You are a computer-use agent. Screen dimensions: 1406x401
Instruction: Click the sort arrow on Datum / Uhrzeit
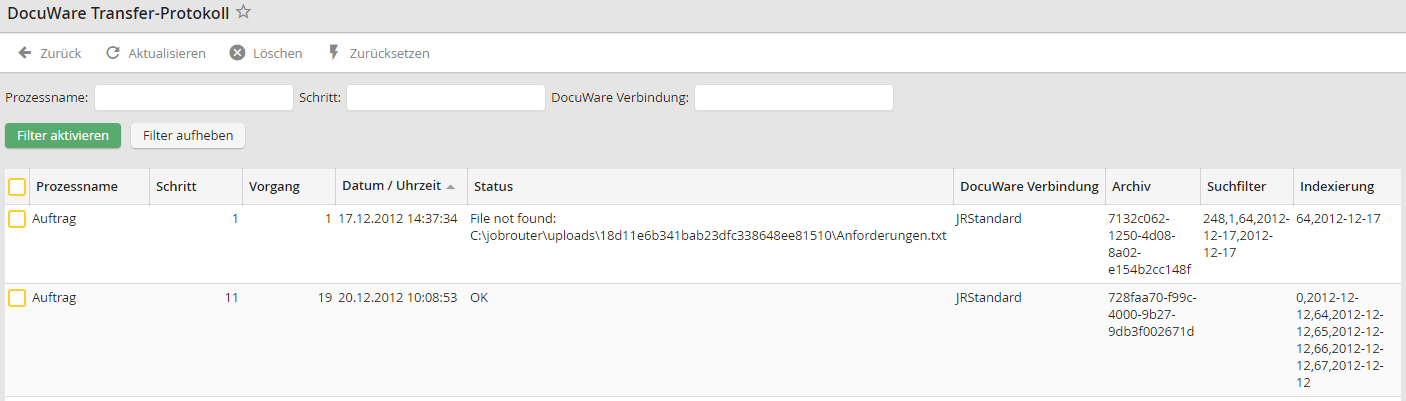click(451, 187)
